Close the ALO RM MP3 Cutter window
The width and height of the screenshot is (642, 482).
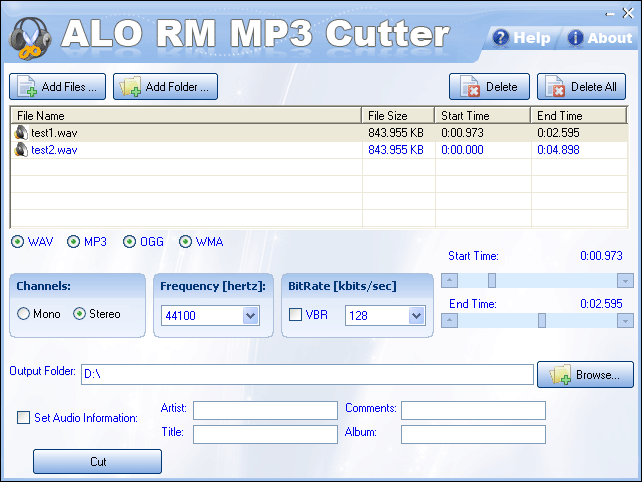(628, 13)
